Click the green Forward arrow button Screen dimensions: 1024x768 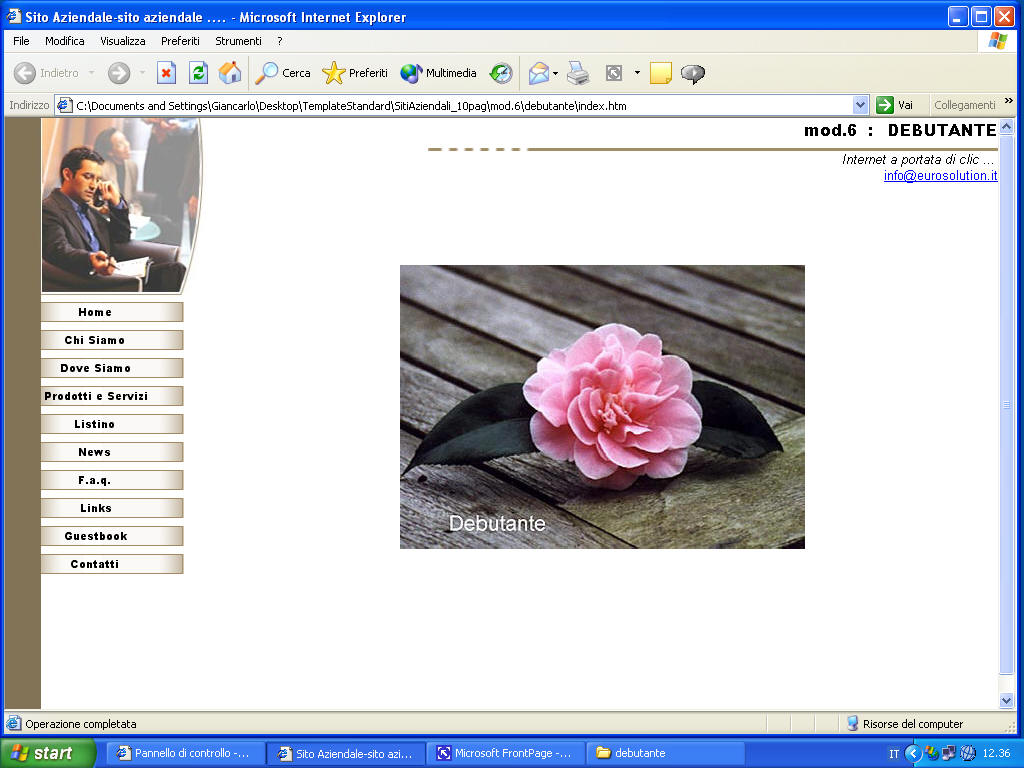[119, 73]
